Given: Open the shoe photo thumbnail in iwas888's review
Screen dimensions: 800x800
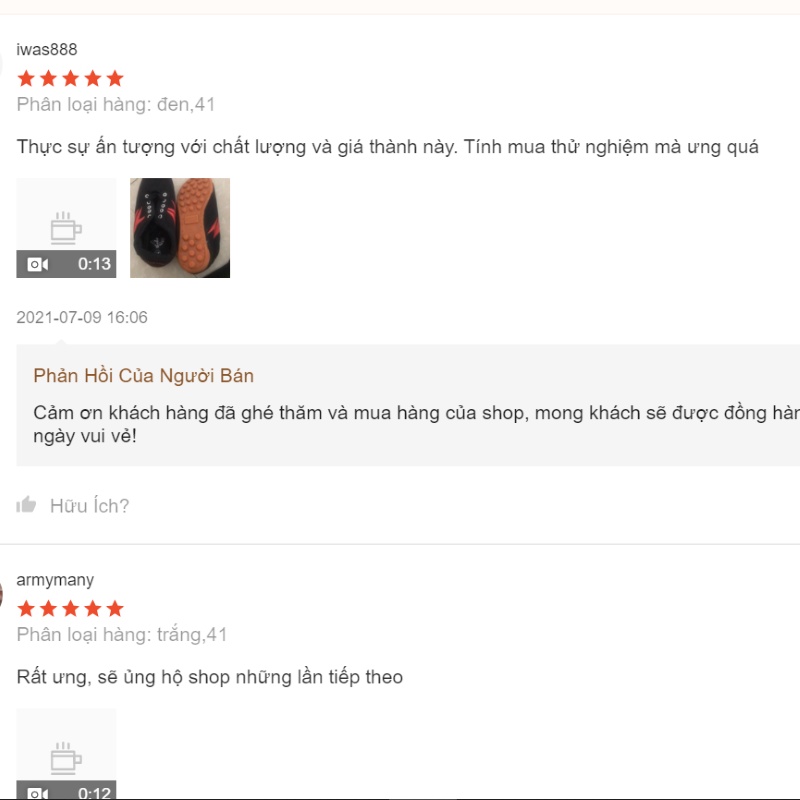Looking at the screenshot, I should [x=180, y=228].
